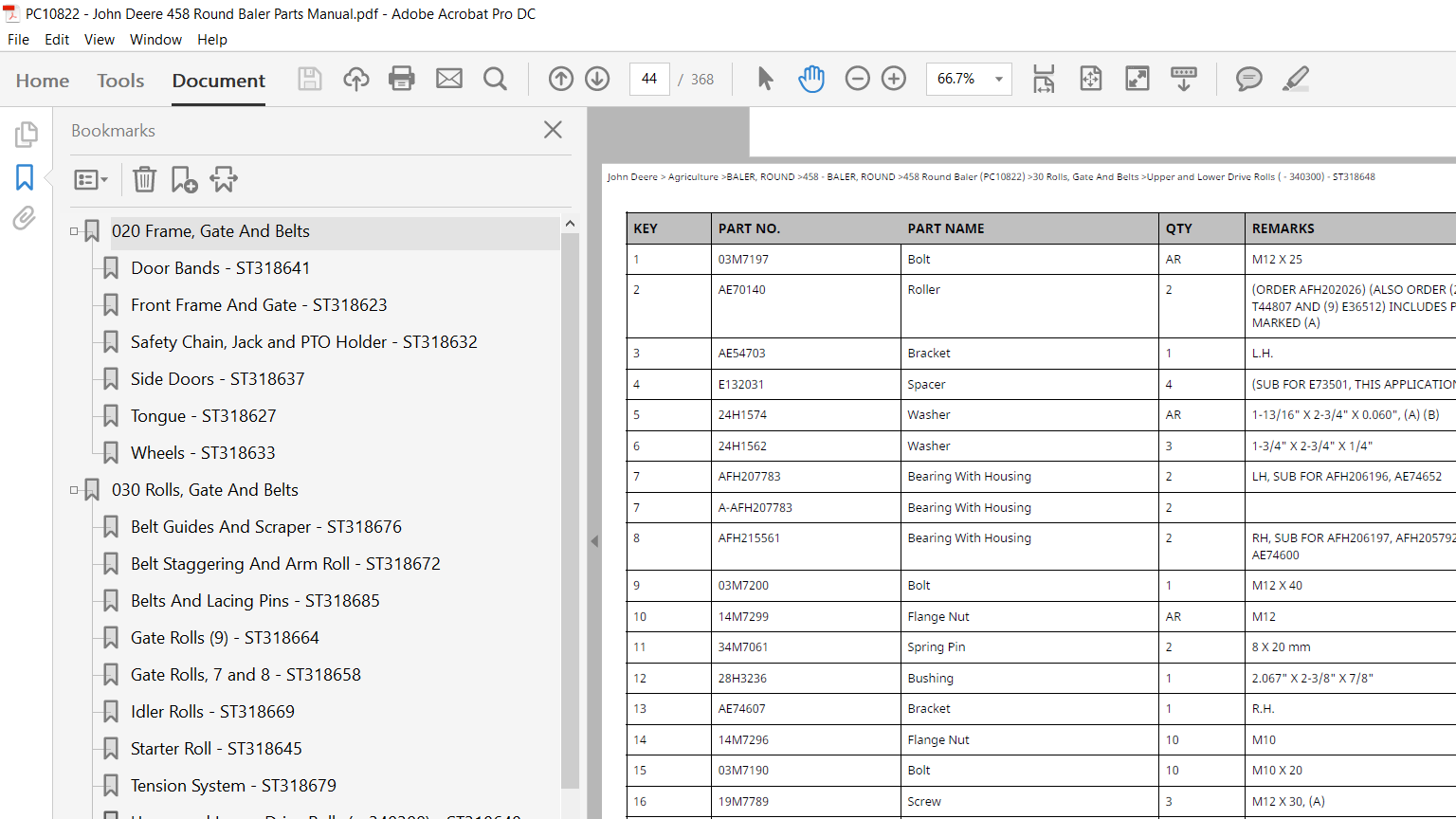The image size is (1456, 819).
Task: Click the Bushing part name cell
Action: pos(1029,679)
